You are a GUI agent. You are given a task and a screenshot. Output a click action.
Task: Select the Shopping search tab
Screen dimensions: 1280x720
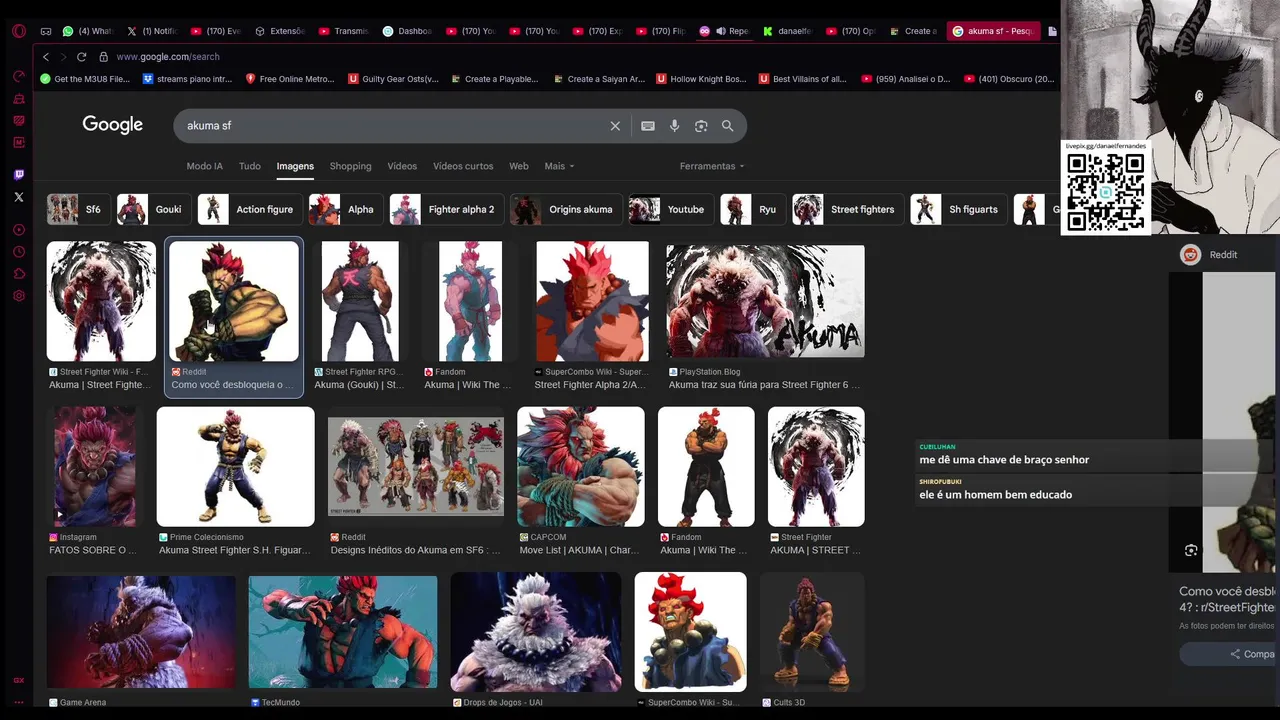[350, 166]
